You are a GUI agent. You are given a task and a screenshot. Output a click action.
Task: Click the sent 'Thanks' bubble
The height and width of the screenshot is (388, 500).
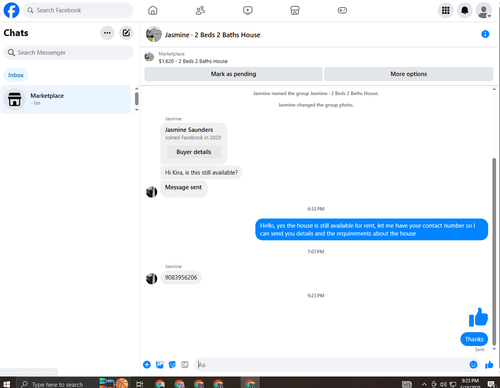point(474,339)
